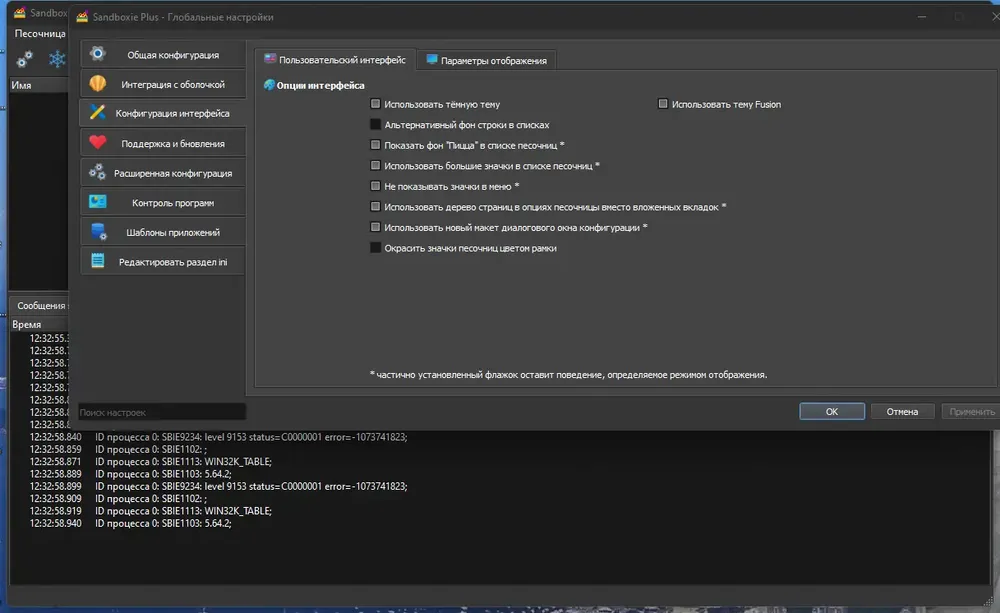Click the gears toolbar icon in main window
This screenshot has width=1000, height=613.
pos(25,59)
